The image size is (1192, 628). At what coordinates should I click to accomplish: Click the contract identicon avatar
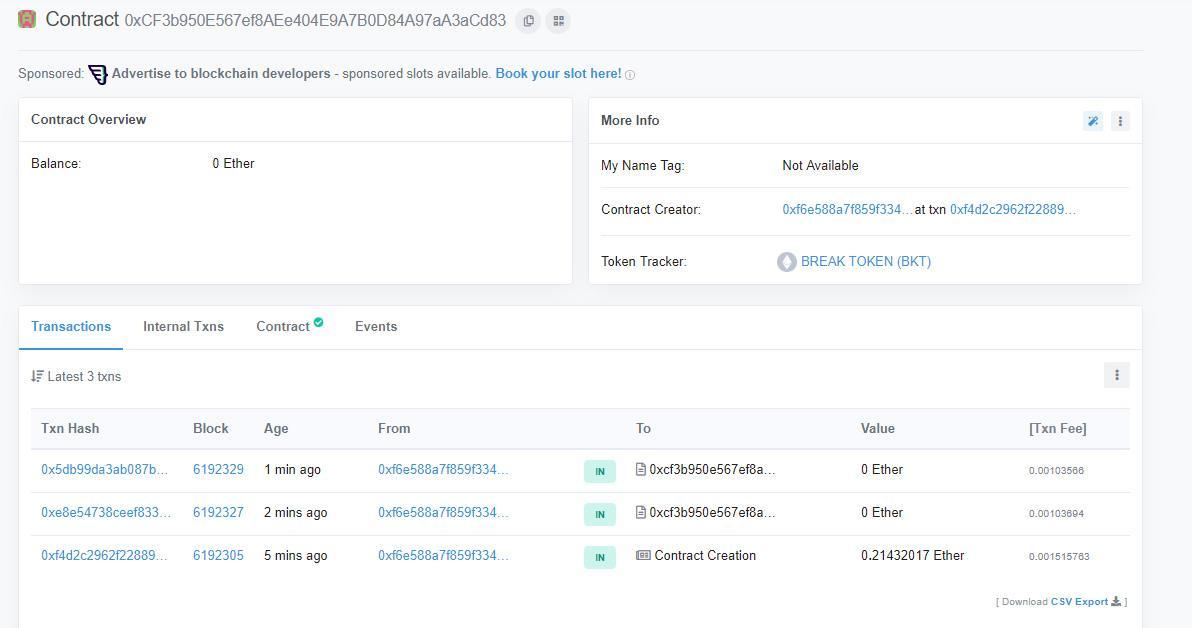[x=27, y=19]
